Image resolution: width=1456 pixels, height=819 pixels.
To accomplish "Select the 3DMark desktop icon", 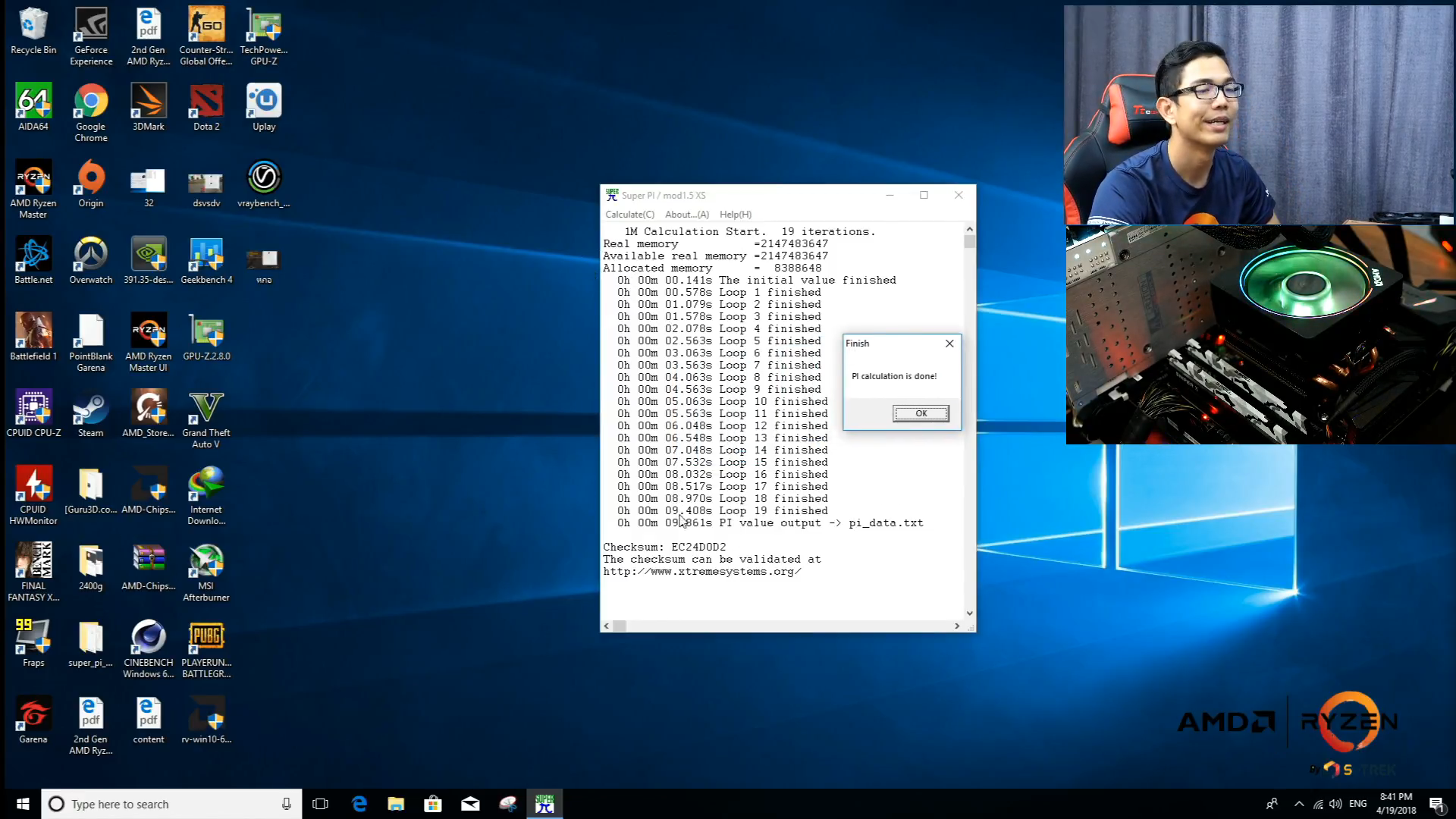I will [x=149, y=108].
